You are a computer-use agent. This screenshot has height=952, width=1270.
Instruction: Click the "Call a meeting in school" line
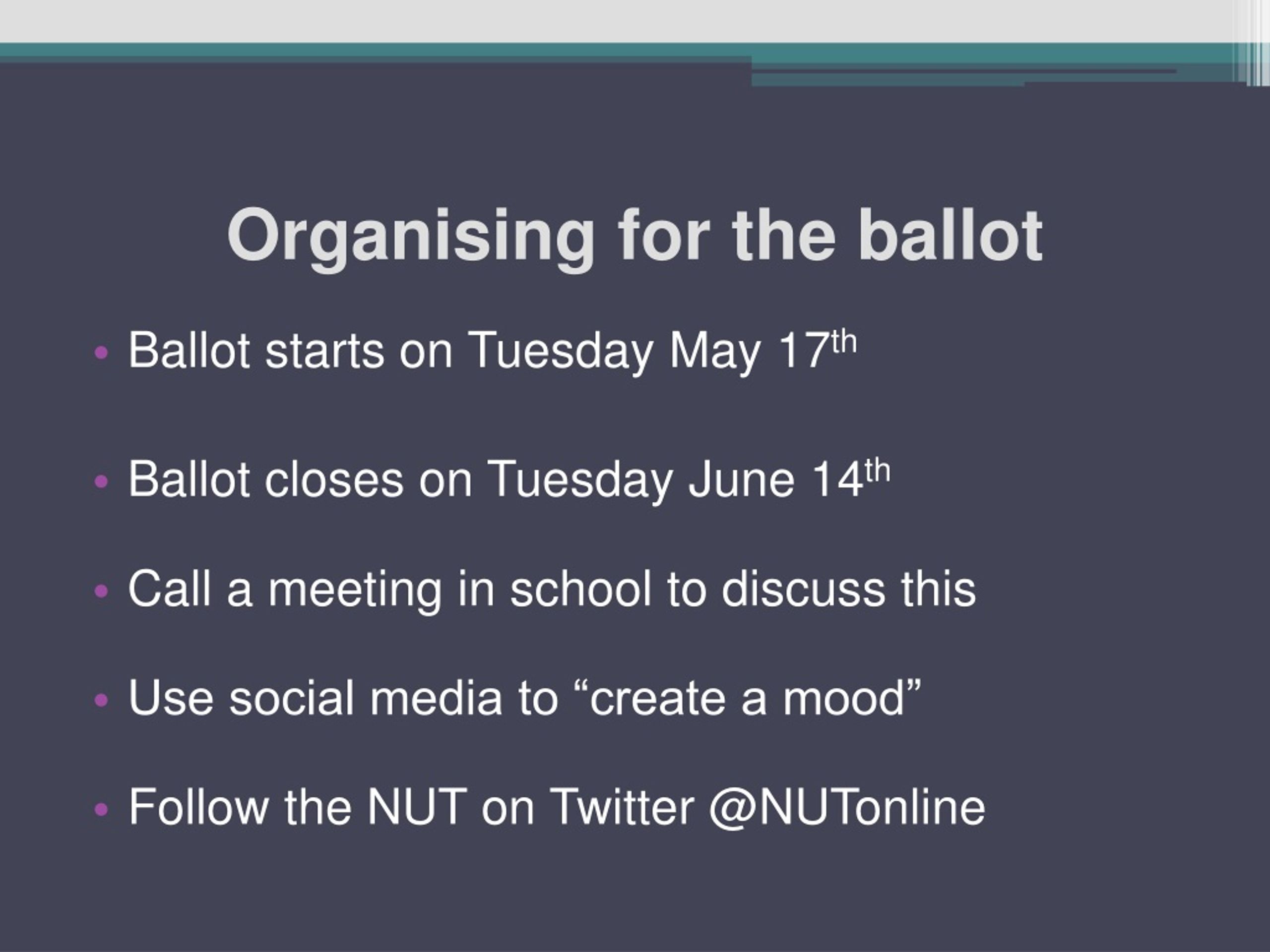[551, 590]
